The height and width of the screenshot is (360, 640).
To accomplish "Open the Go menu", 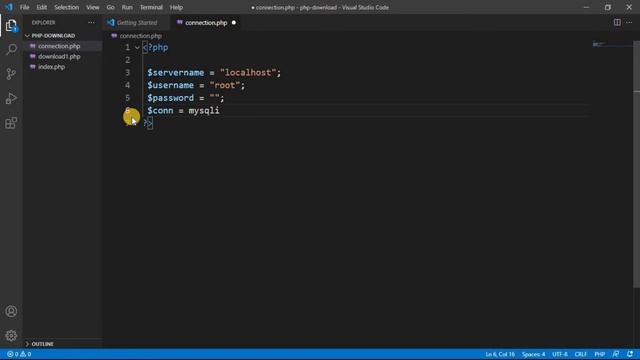I will tap(111, 7).
